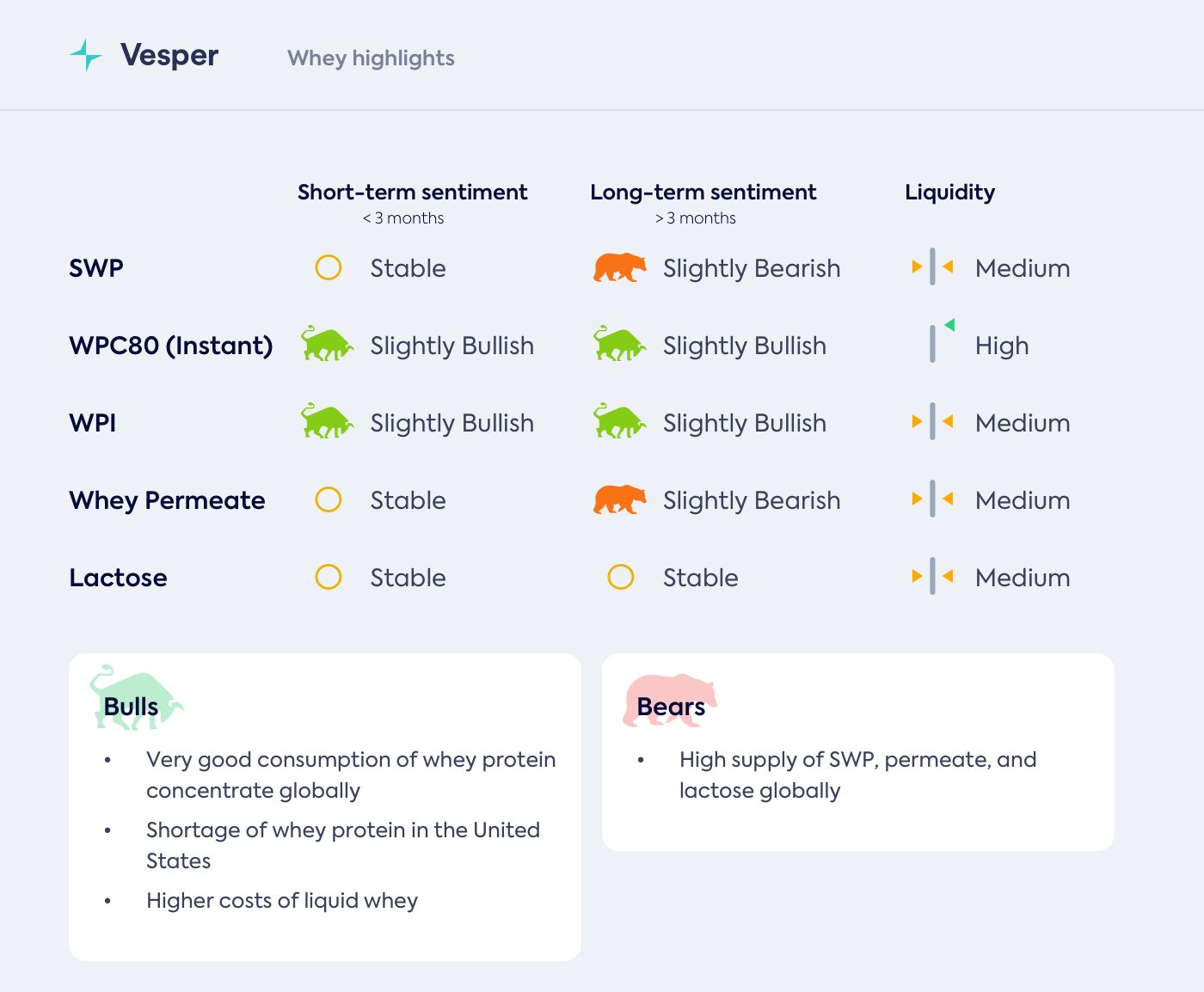The image size is (1204, 992).
Task: Select the SWP short-term Stable circle
Action: [x=329, y=267]
